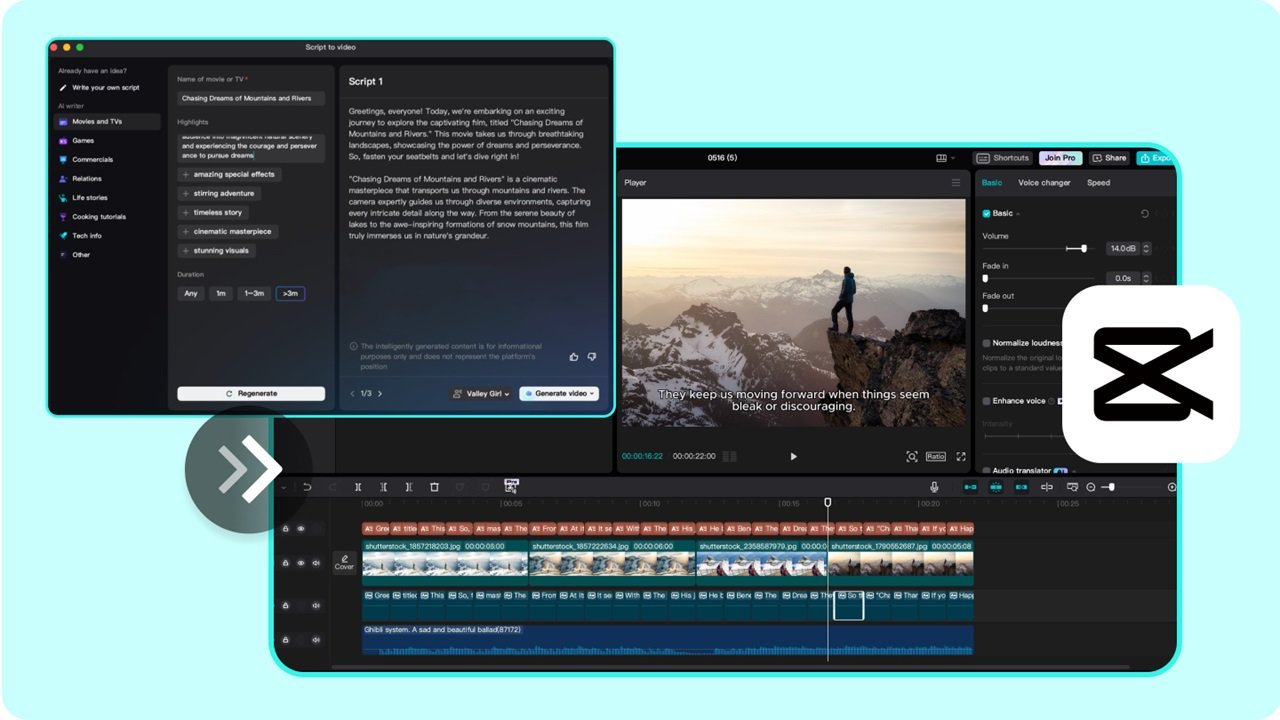Click the Regenerate button
1280x720 pixels.
click(x=250, y=393)
